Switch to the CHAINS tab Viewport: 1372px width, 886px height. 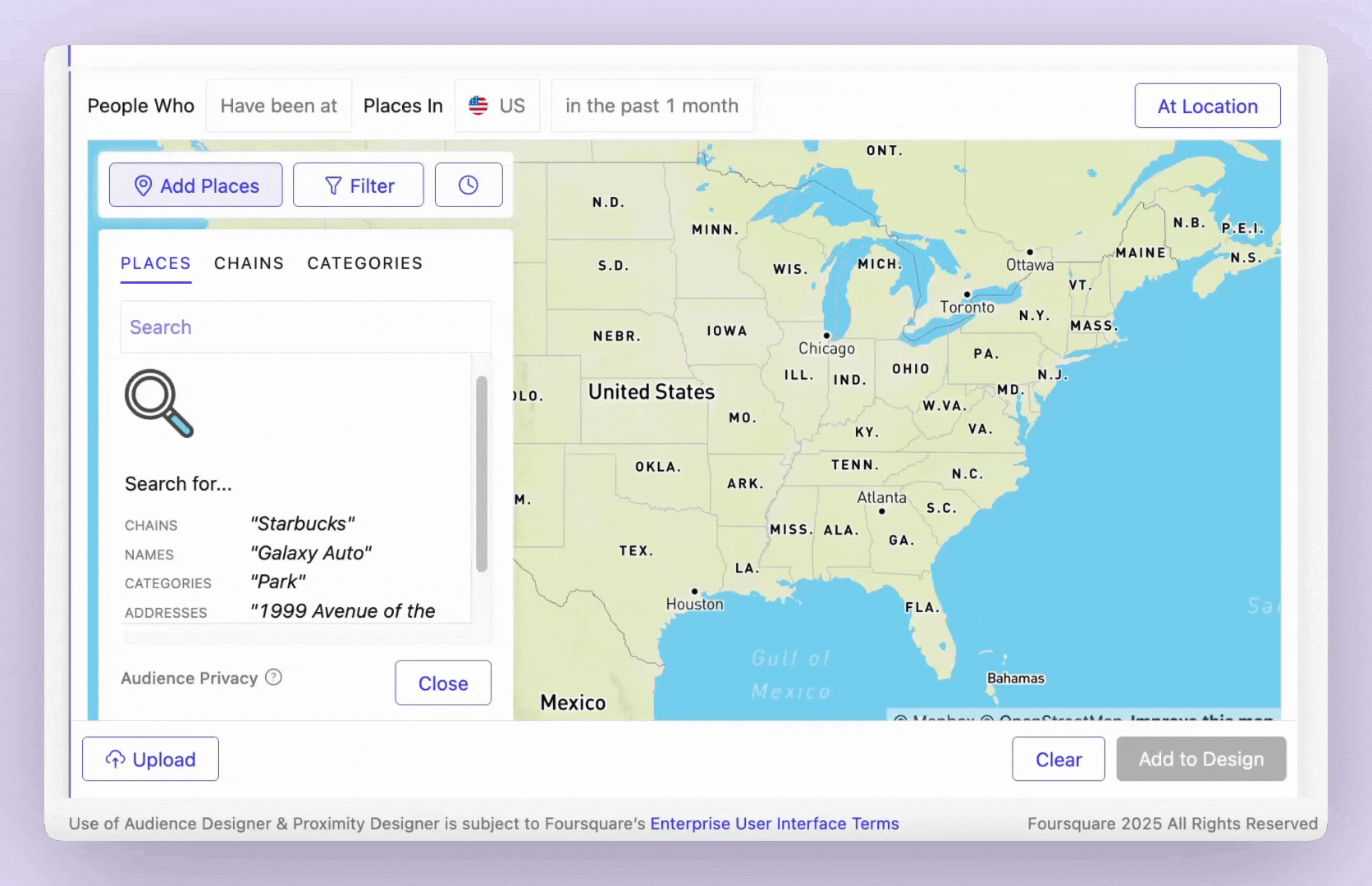pos(249,263)
